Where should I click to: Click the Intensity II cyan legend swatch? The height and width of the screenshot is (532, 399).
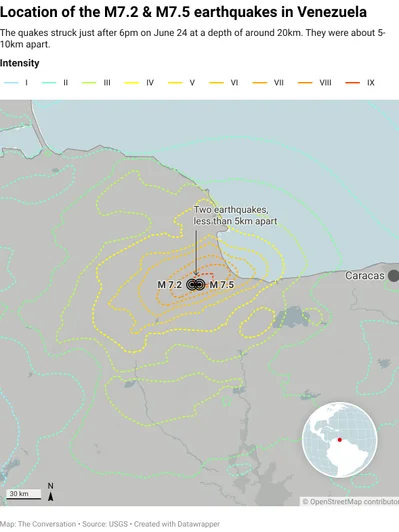49,83
